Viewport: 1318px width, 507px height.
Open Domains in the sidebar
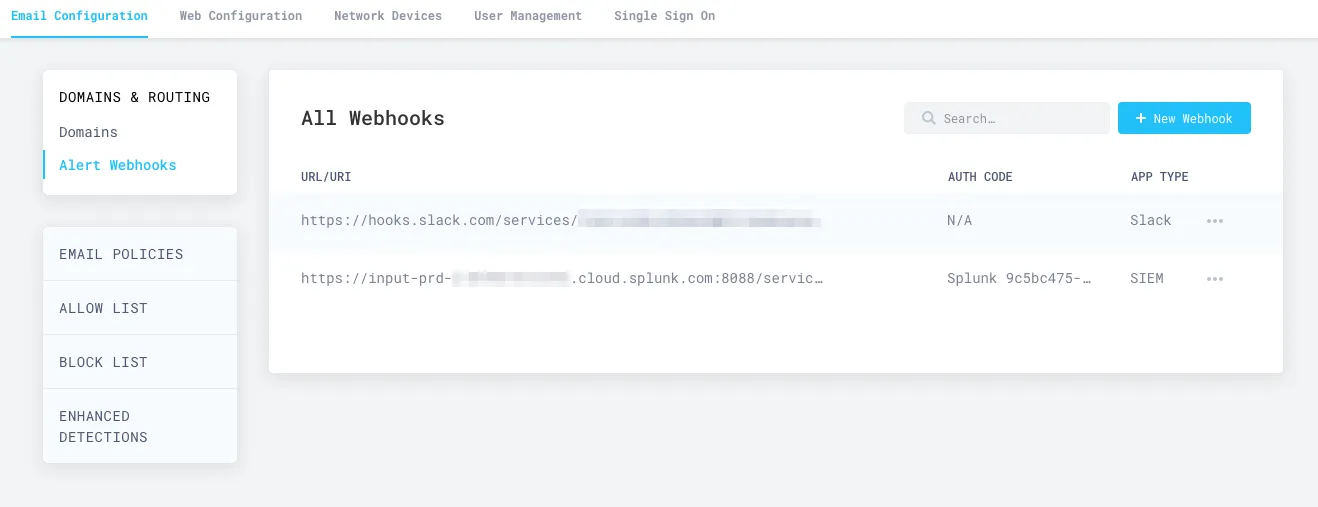coord(88,132)
